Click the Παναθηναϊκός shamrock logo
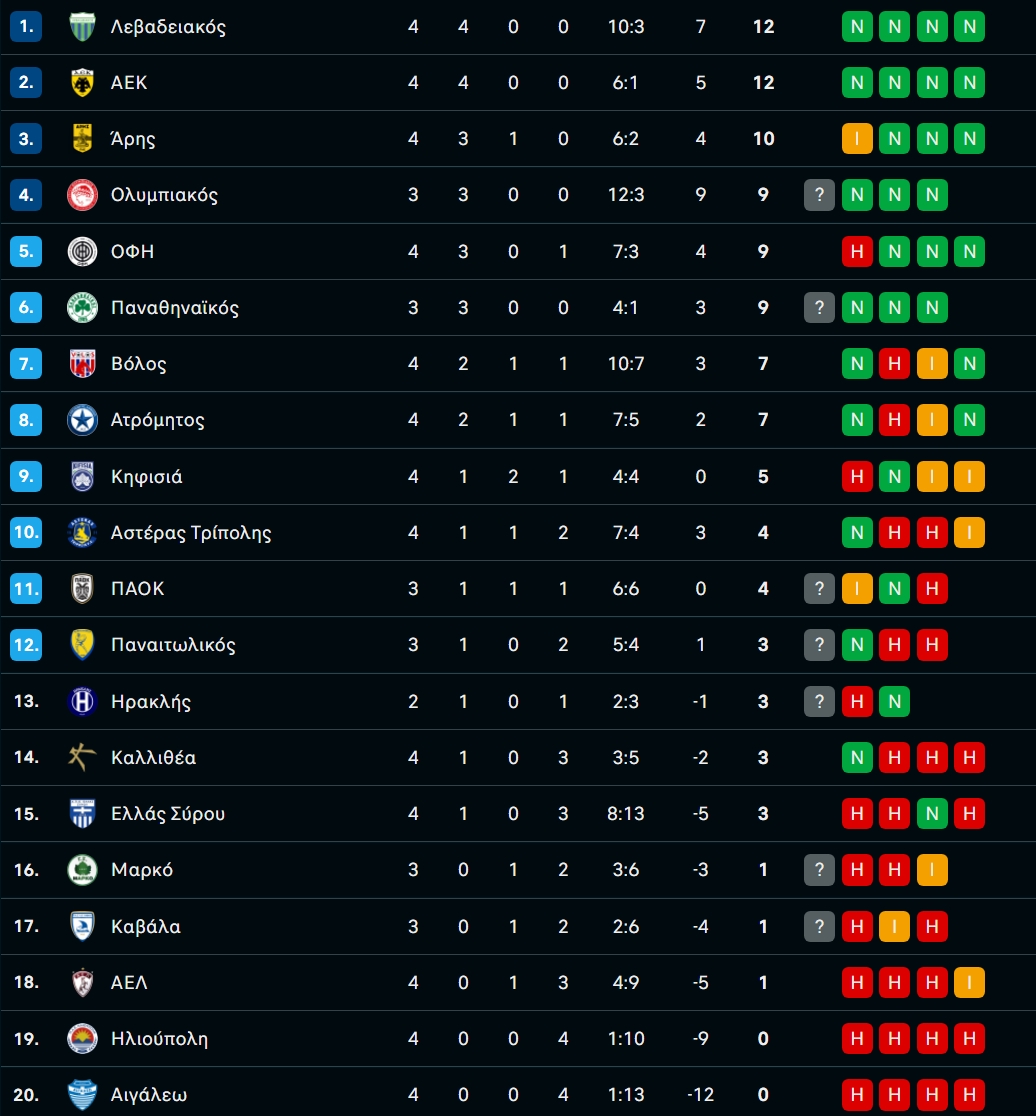The image size is (1036, 1116). (82, 308)
